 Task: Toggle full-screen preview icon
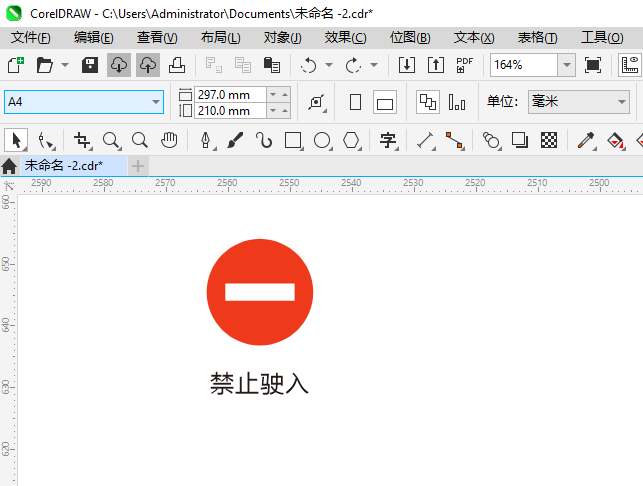(x=593, y=65)
